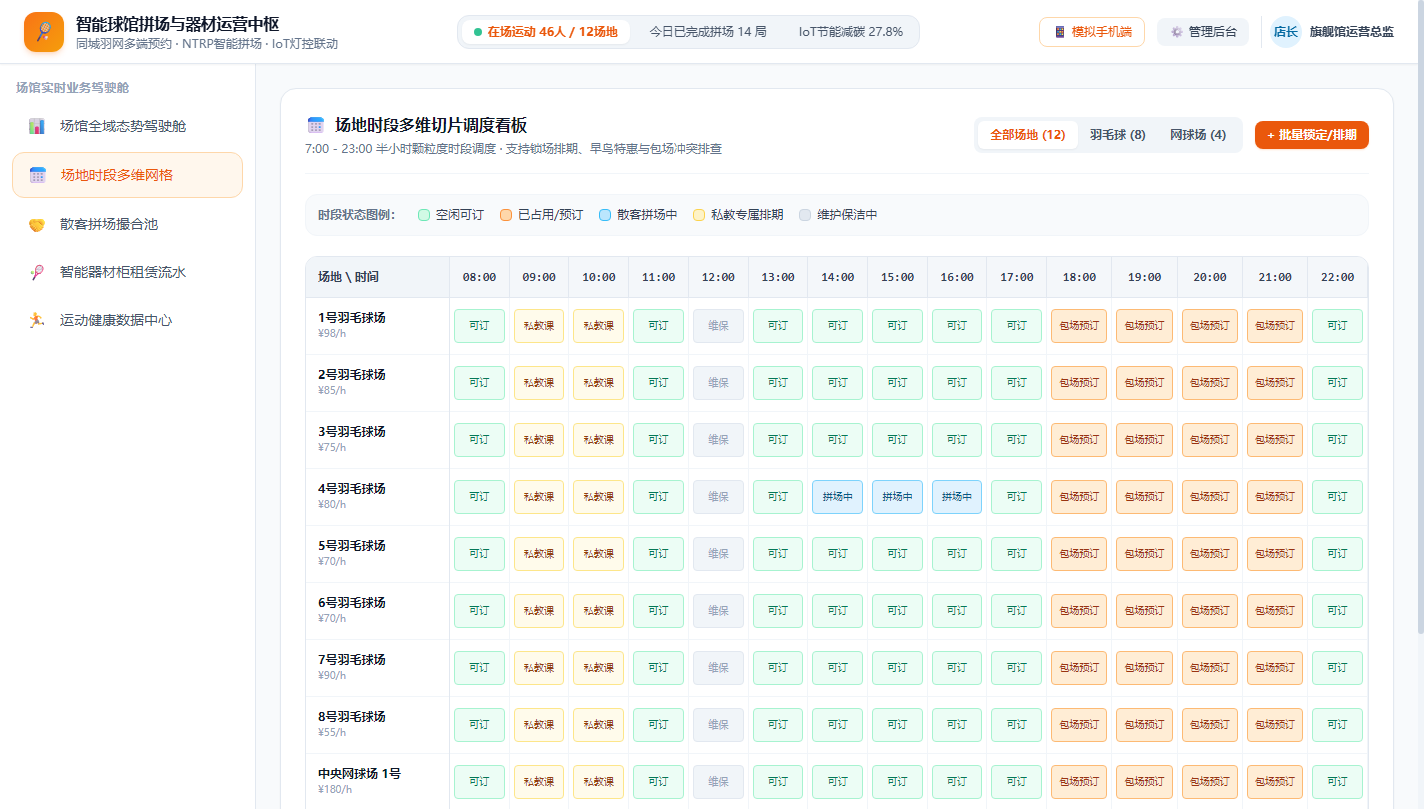Book 1号羽毛球场 22:00 可订 slot
The height and width of the screenshot is (809, 1424).
coord(1337,326)
